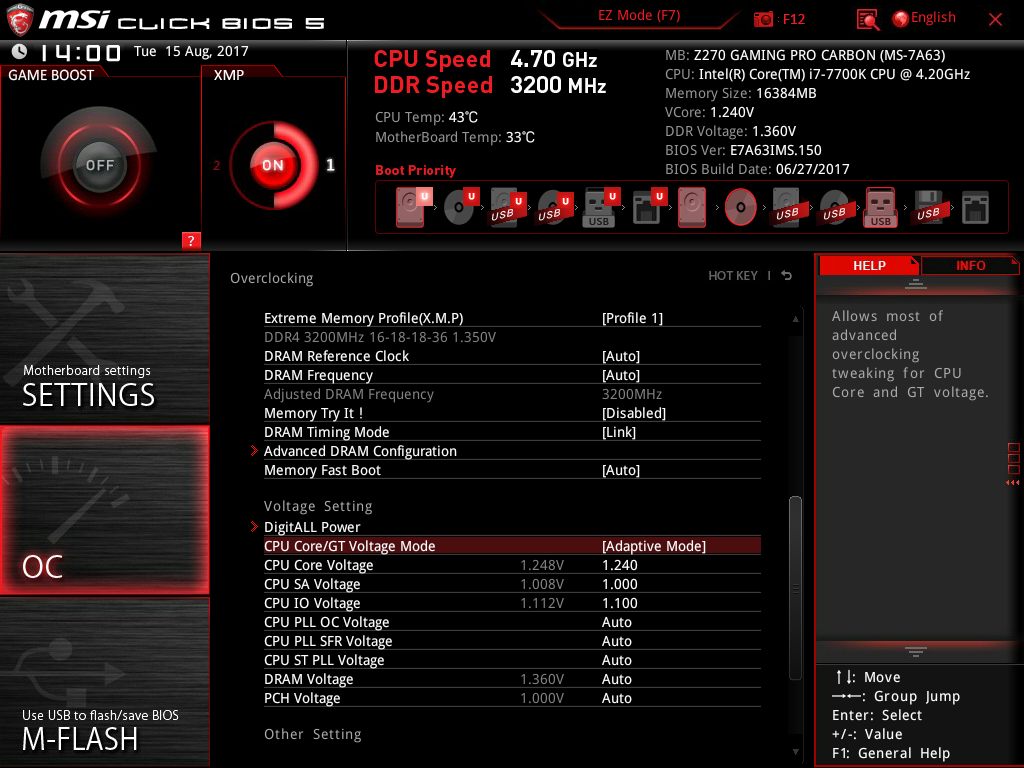Select PCH Voltage Auto value
This screenshot has width=1024, height=768.
click(616, 697)
